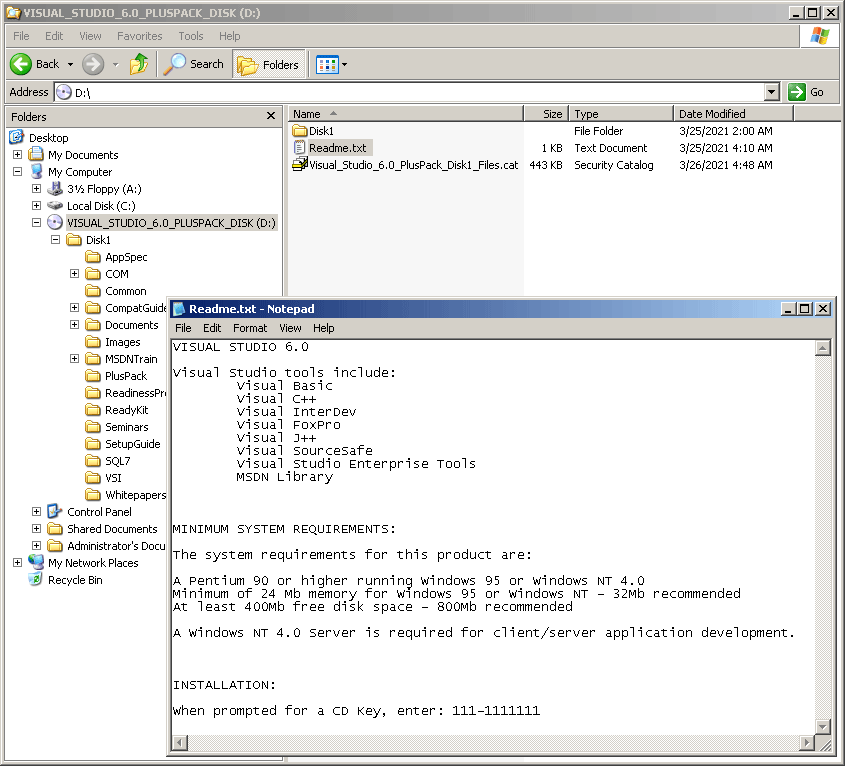Collapse the My Computer tree node

(x=17, y=171)
